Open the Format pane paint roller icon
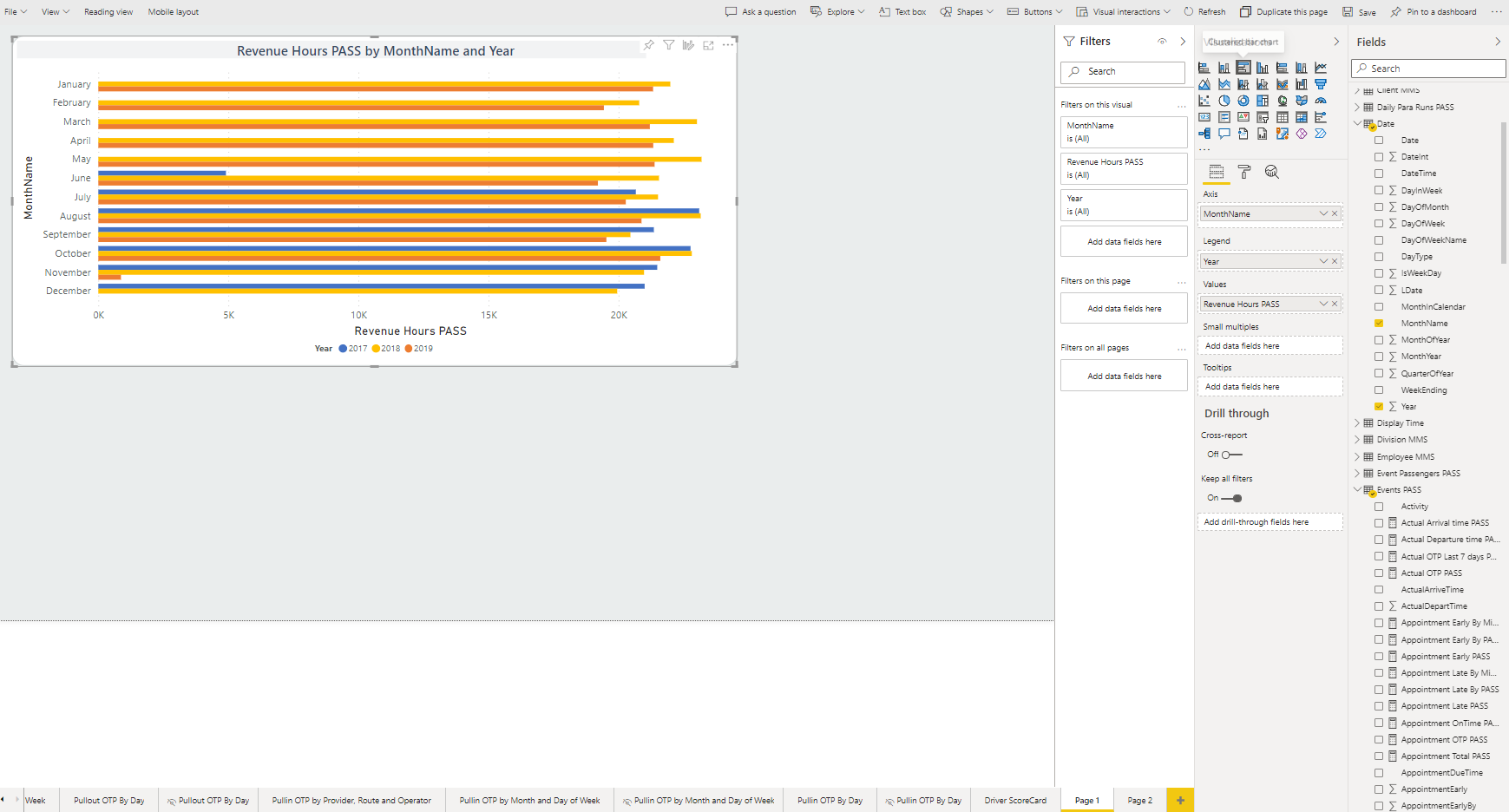This screenshot has width=1509, height=812. tap(1243, 172)
